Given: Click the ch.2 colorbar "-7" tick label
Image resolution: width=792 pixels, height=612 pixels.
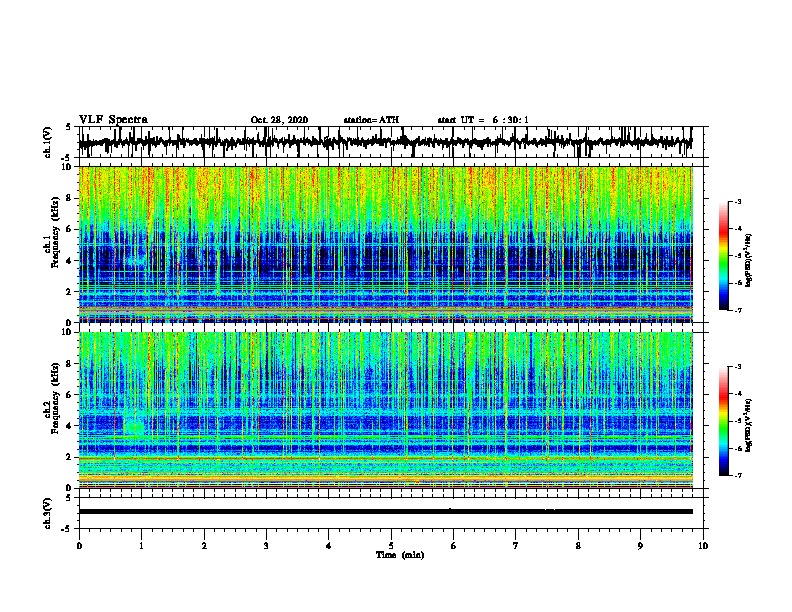Looking at the screenshot, I should click(738, 475).
